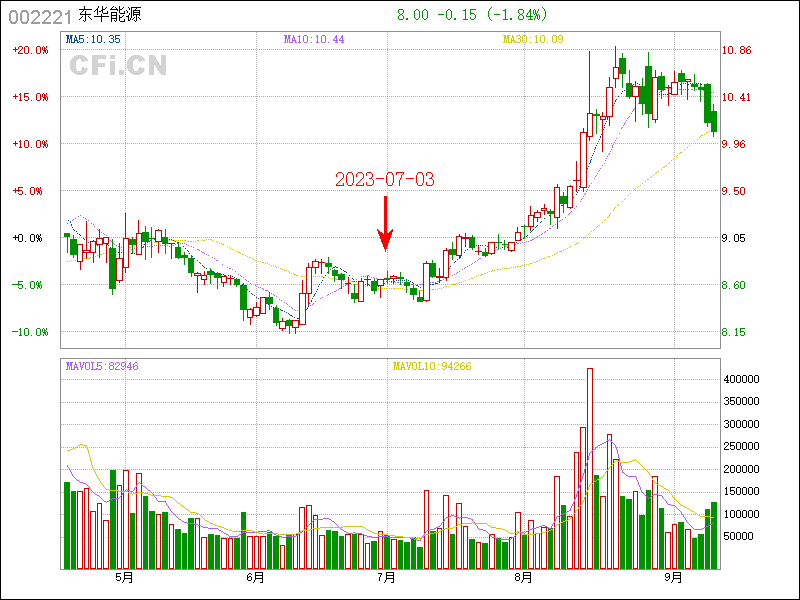Jump to 5月 on the time axis
The width and height of the screenshot is (800, 600).
coord(124,578)
